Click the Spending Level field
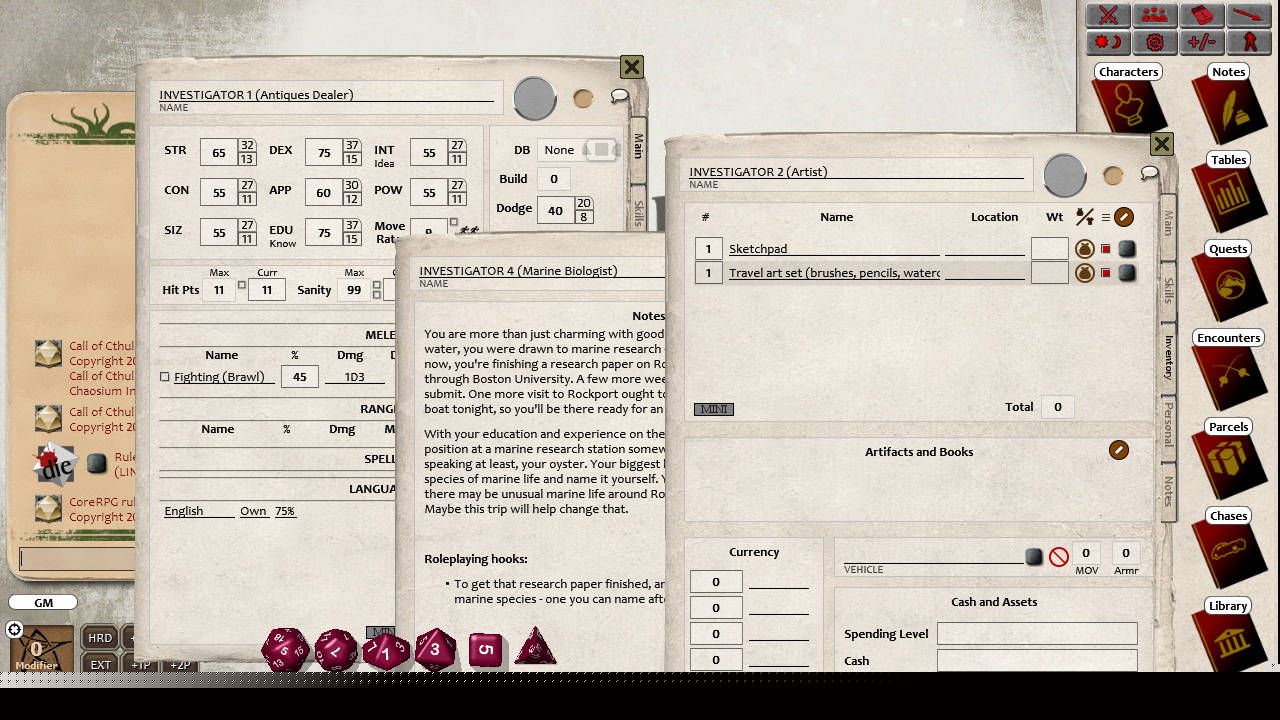Screen dimensions: 1280x720 point(1037,633)
